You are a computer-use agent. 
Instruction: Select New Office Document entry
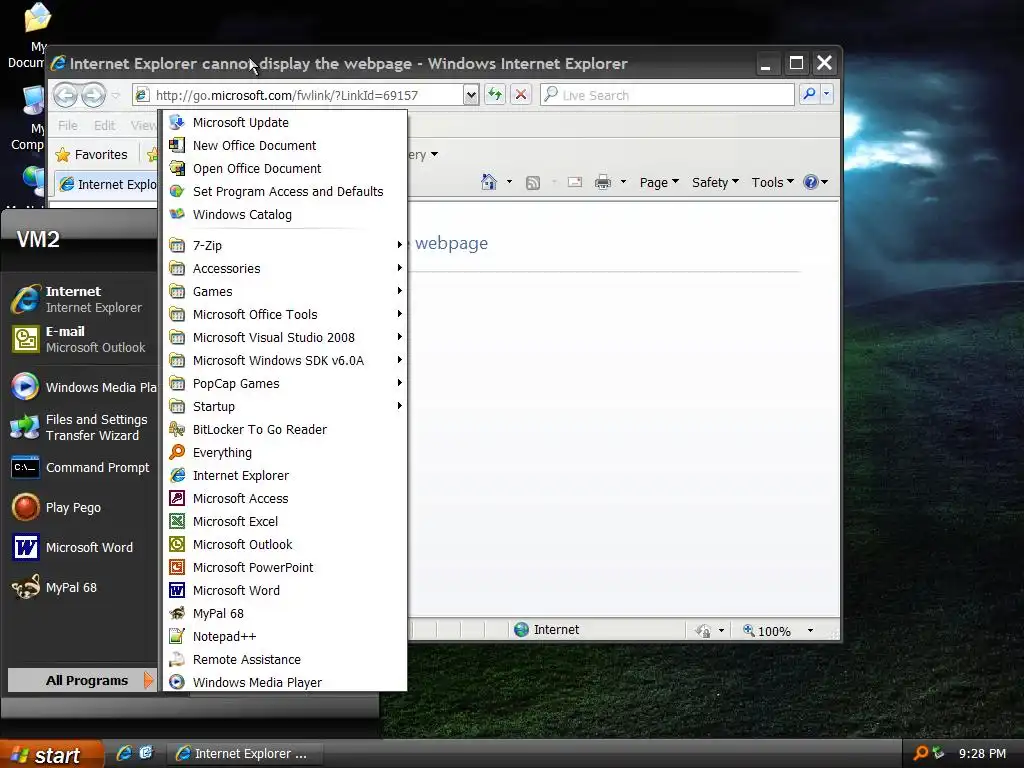(x=285, y=145)
